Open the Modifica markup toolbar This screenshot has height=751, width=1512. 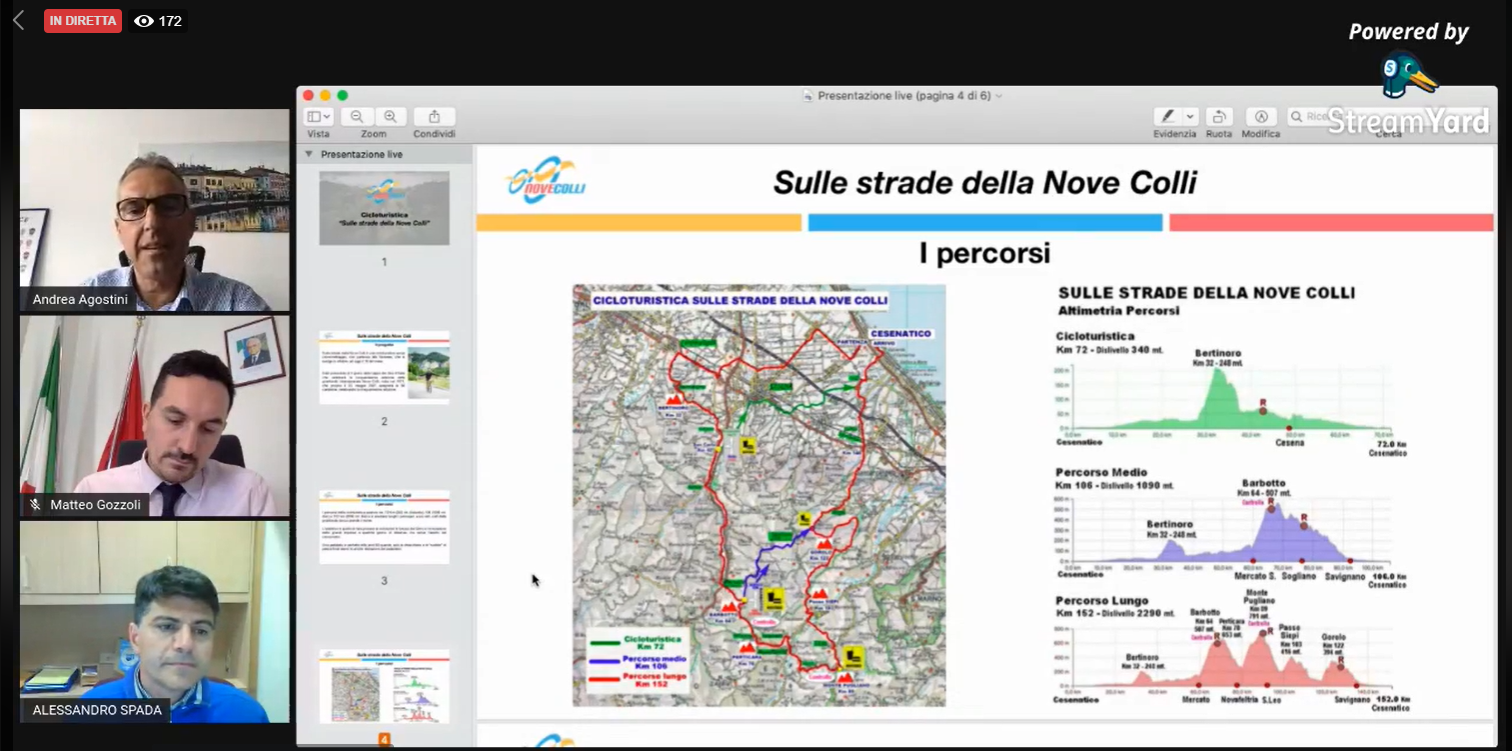[x=1261, y=117]
